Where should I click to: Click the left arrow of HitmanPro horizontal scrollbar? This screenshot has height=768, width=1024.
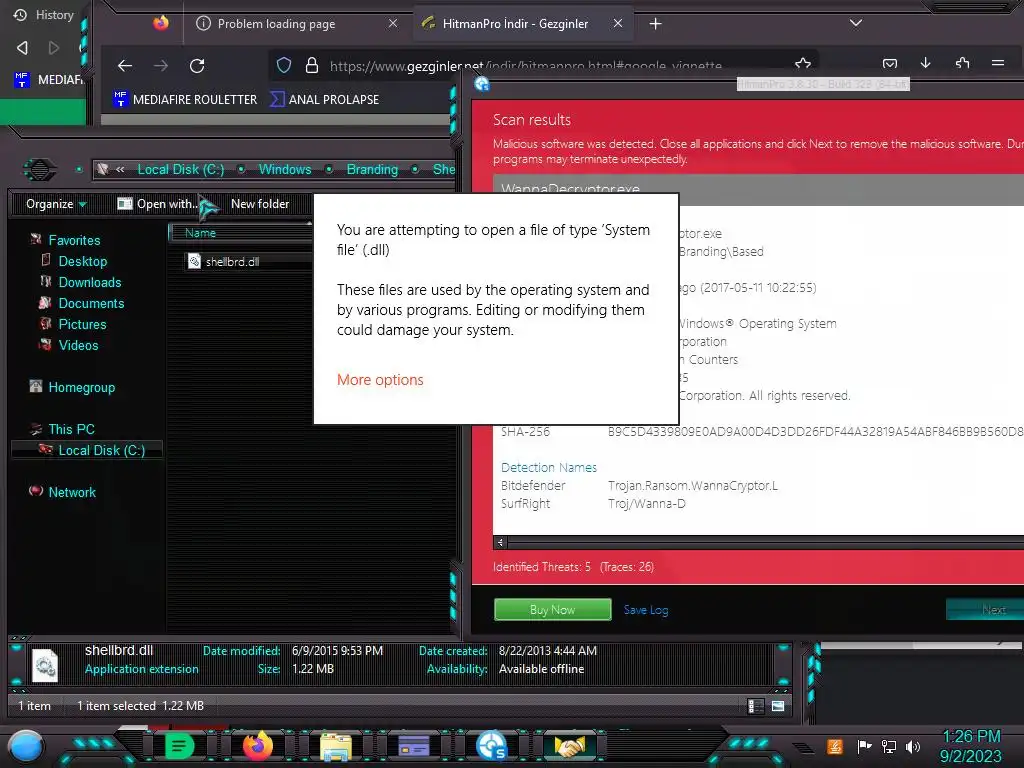point(500,542)
